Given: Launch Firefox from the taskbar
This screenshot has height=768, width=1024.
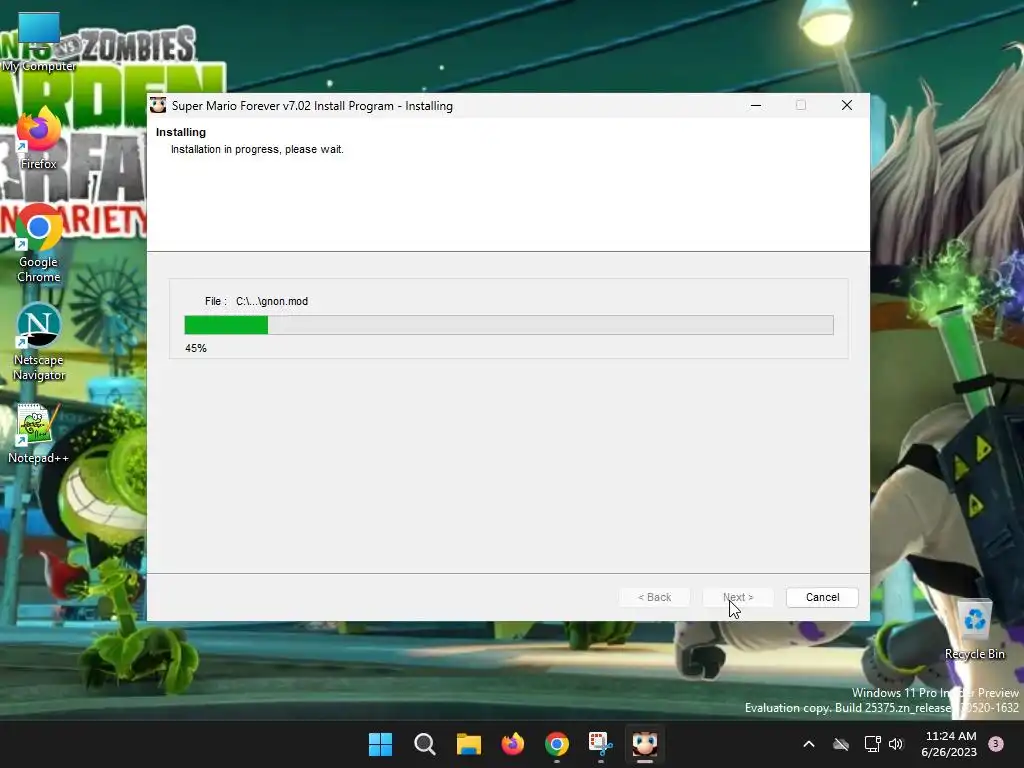Looking at the screenshot, I should click(513, 744).
